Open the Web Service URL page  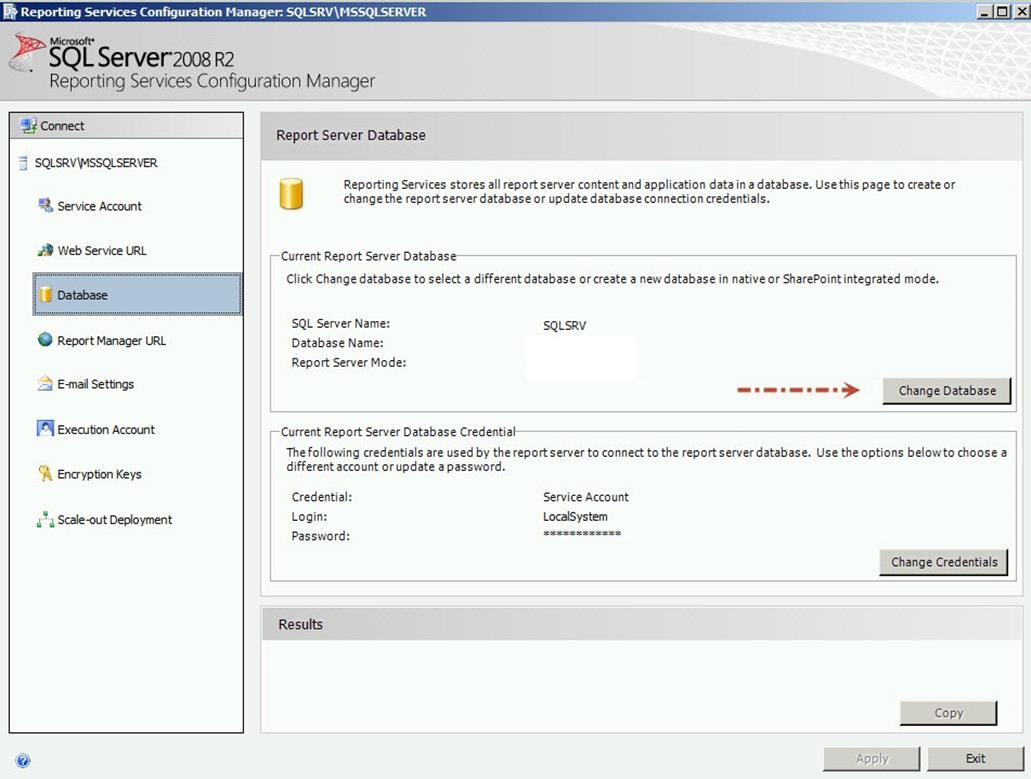102,250
